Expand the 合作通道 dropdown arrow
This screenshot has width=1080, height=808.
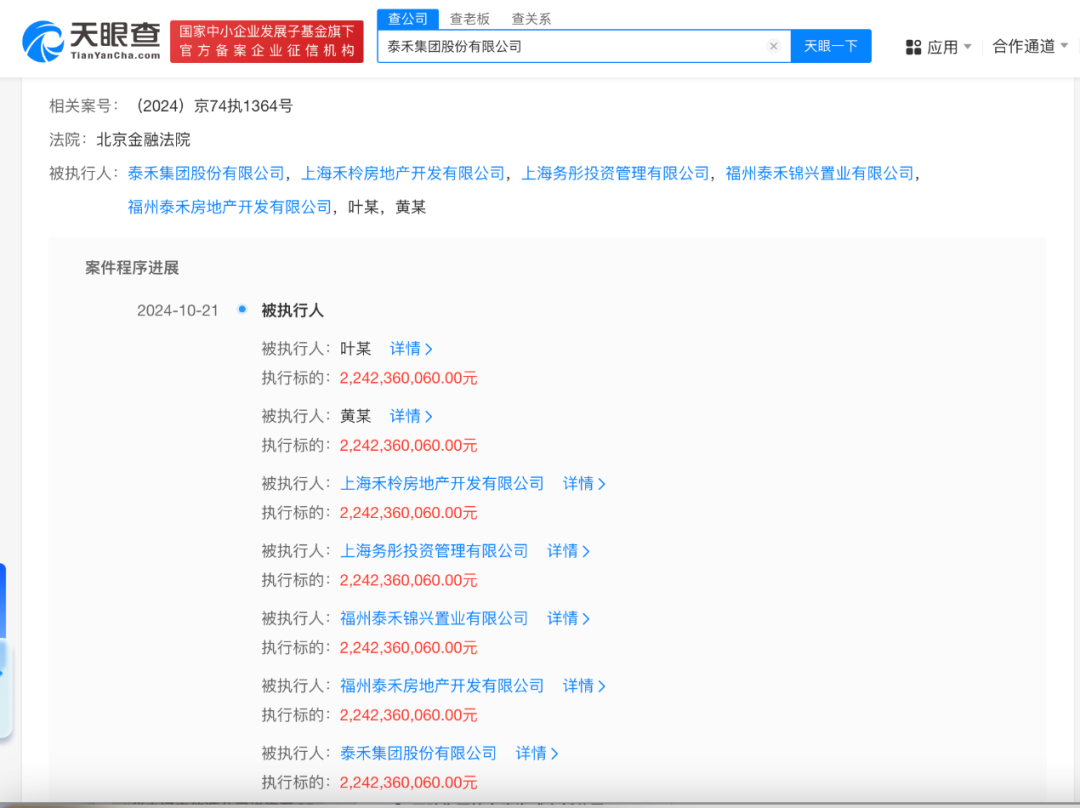point(1064,46)
